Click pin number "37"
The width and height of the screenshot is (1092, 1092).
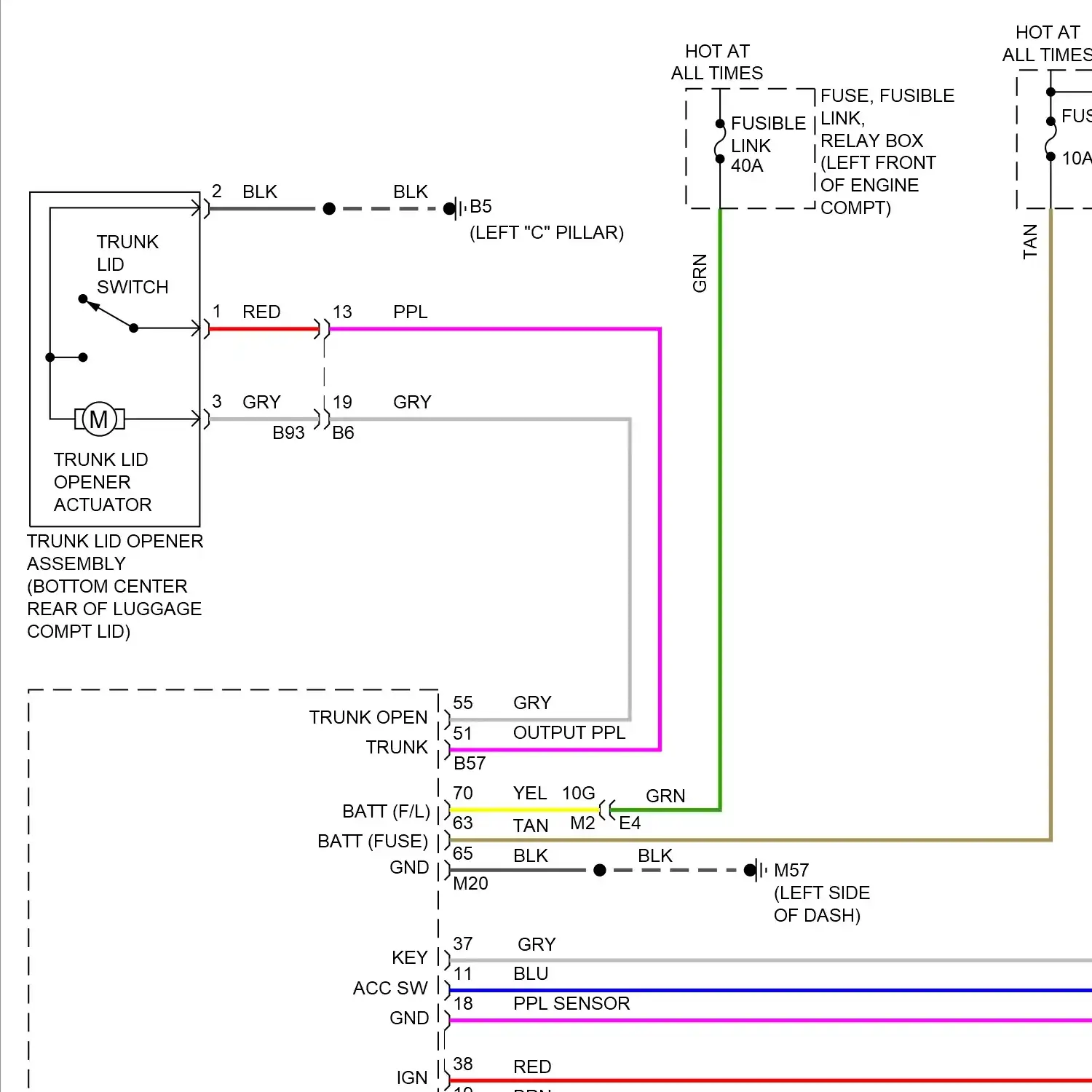(463, 944)
